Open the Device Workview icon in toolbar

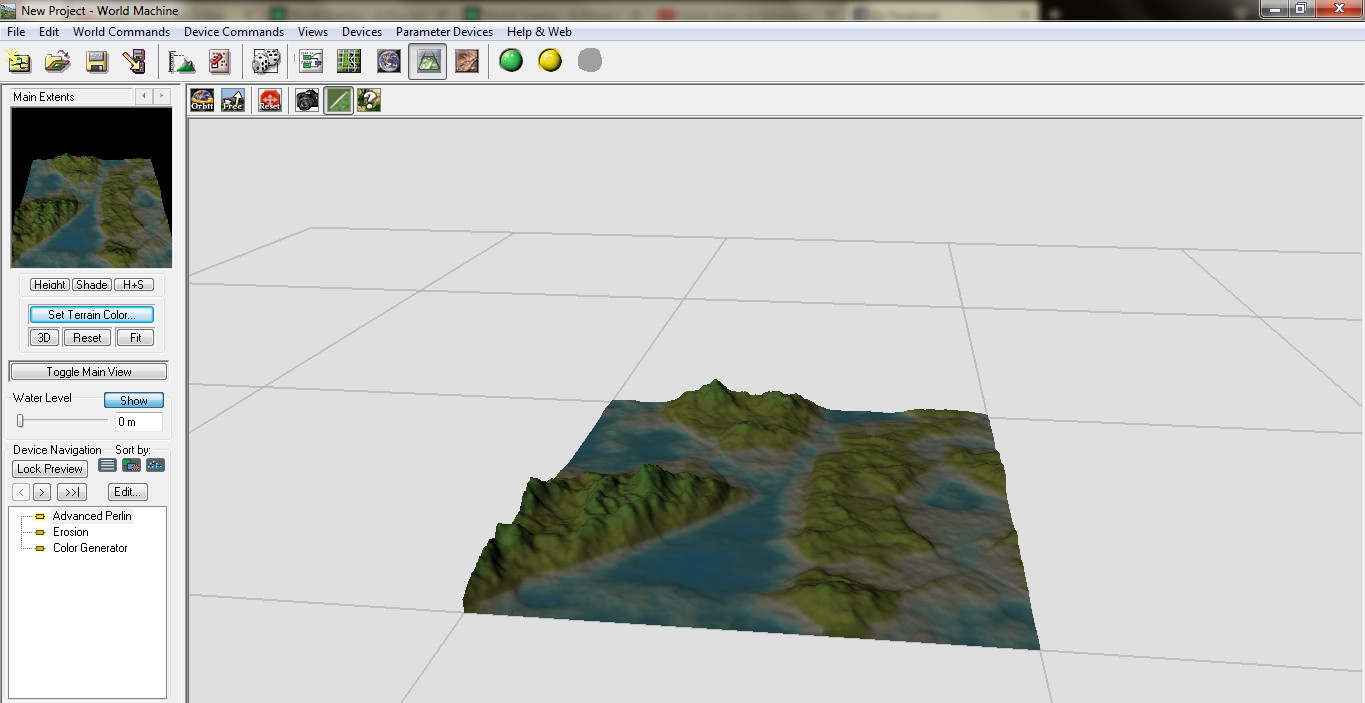(311, 62)
